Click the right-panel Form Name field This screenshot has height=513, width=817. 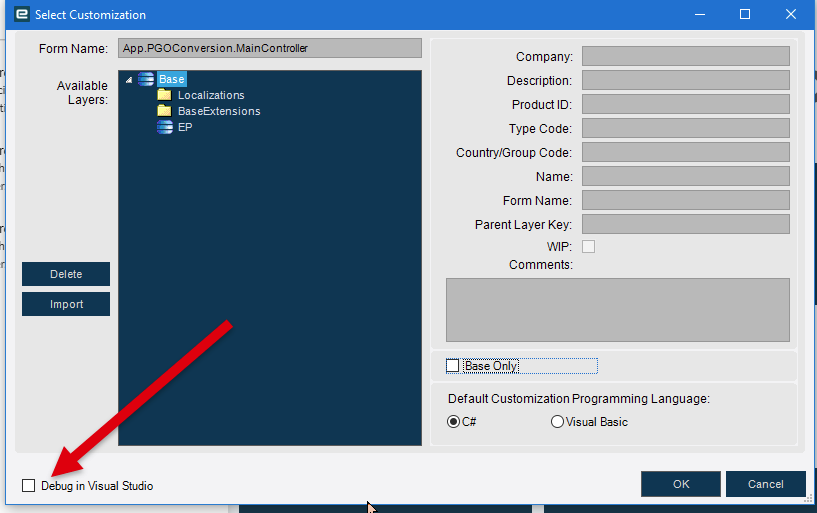tap(686, 200)
